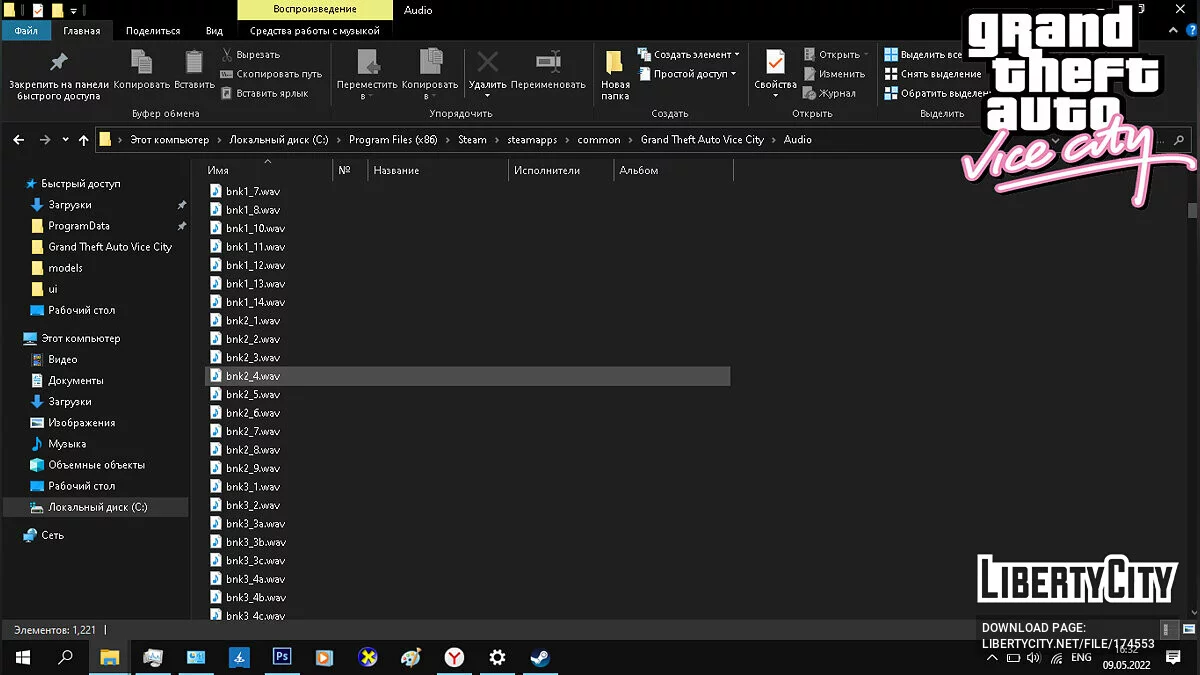Open recent locations dropdown chevron
The height and width of the screenshot is (675, 1200).
(x=66, y=140)
